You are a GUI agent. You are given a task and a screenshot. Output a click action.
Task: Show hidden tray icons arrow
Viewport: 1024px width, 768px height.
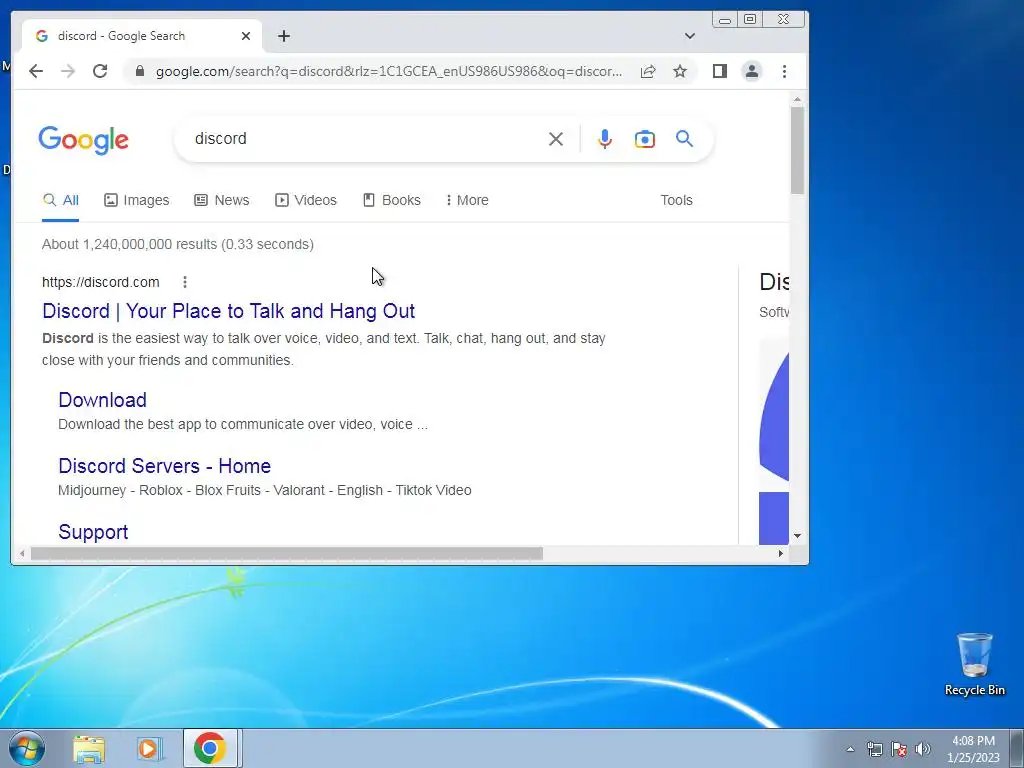pyautogui.click(x=850, y=749)
